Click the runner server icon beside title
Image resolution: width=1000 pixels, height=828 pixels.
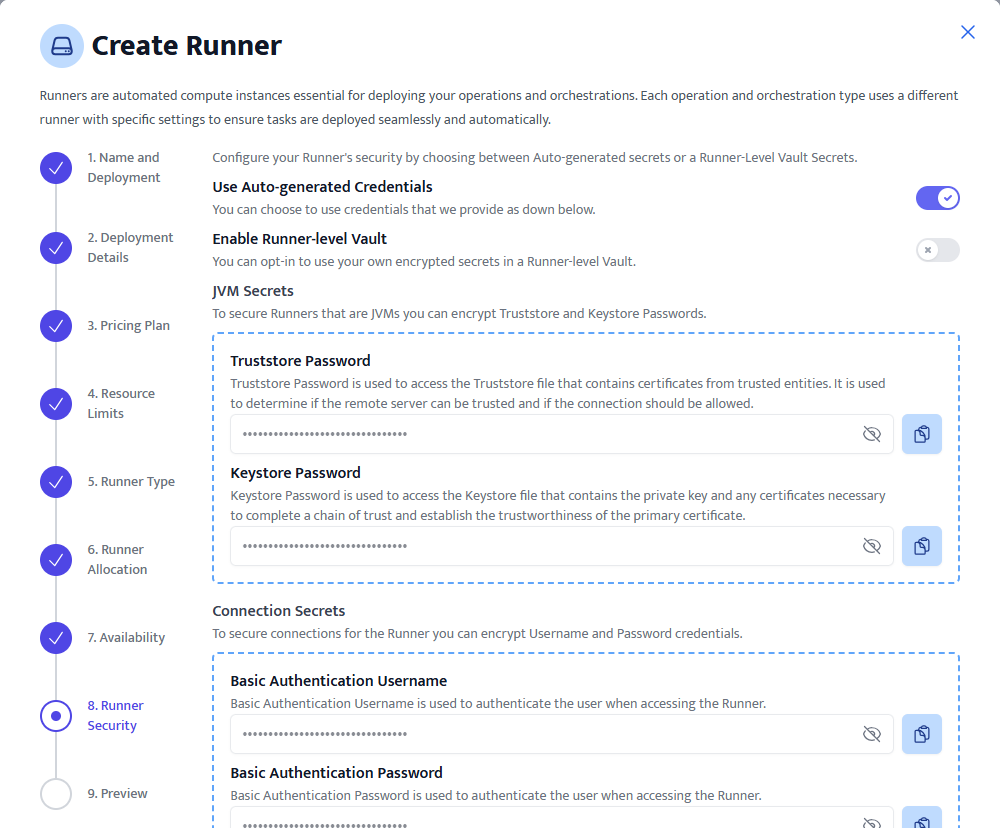tap(62, 46)
